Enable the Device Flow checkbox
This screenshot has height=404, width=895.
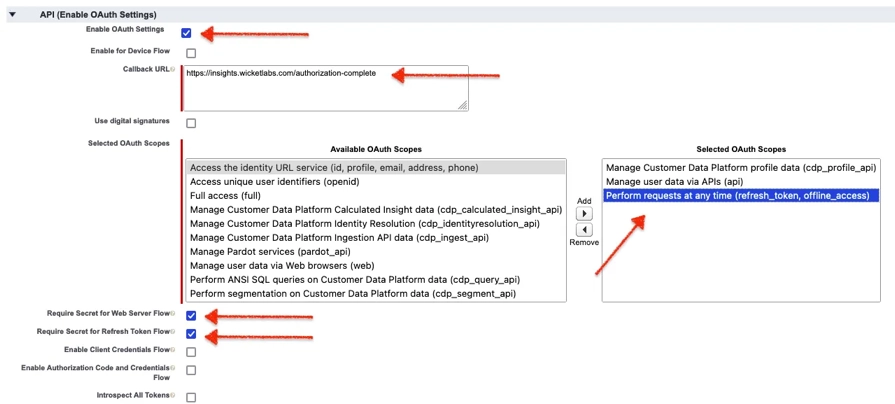pos(191,53)
